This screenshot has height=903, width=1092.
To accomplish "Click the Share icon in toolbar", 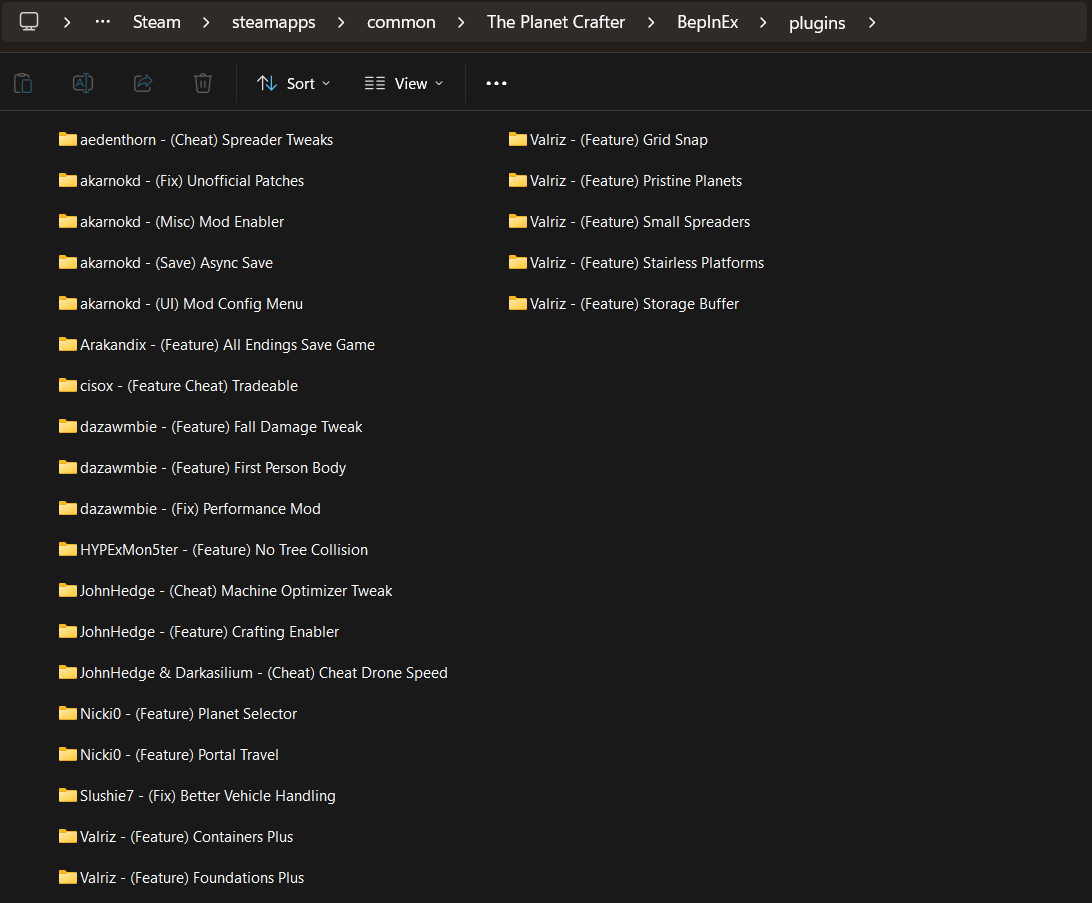I will pyautogui.click(x=143, y=84).
